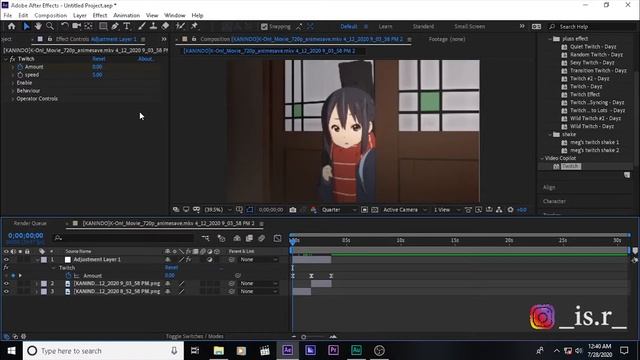Viewport: 640px width, 360px height.
Task: Open the Active Camera dropdown
Action: point(405,210)
